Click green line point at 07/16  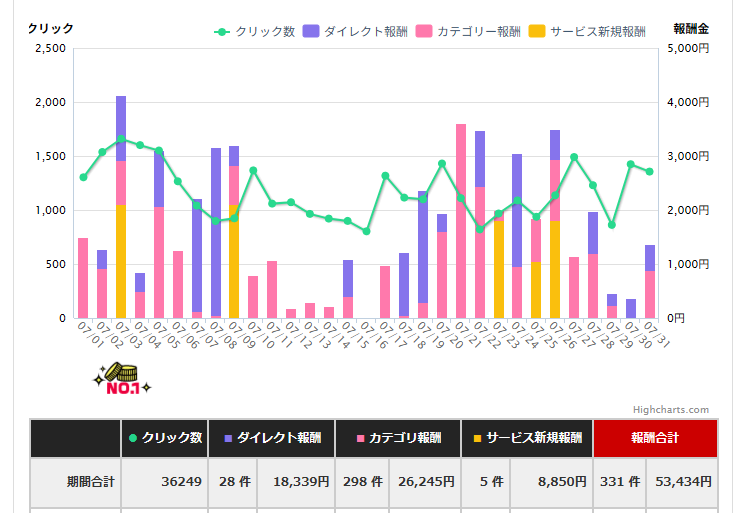click(x=366, y=231)
